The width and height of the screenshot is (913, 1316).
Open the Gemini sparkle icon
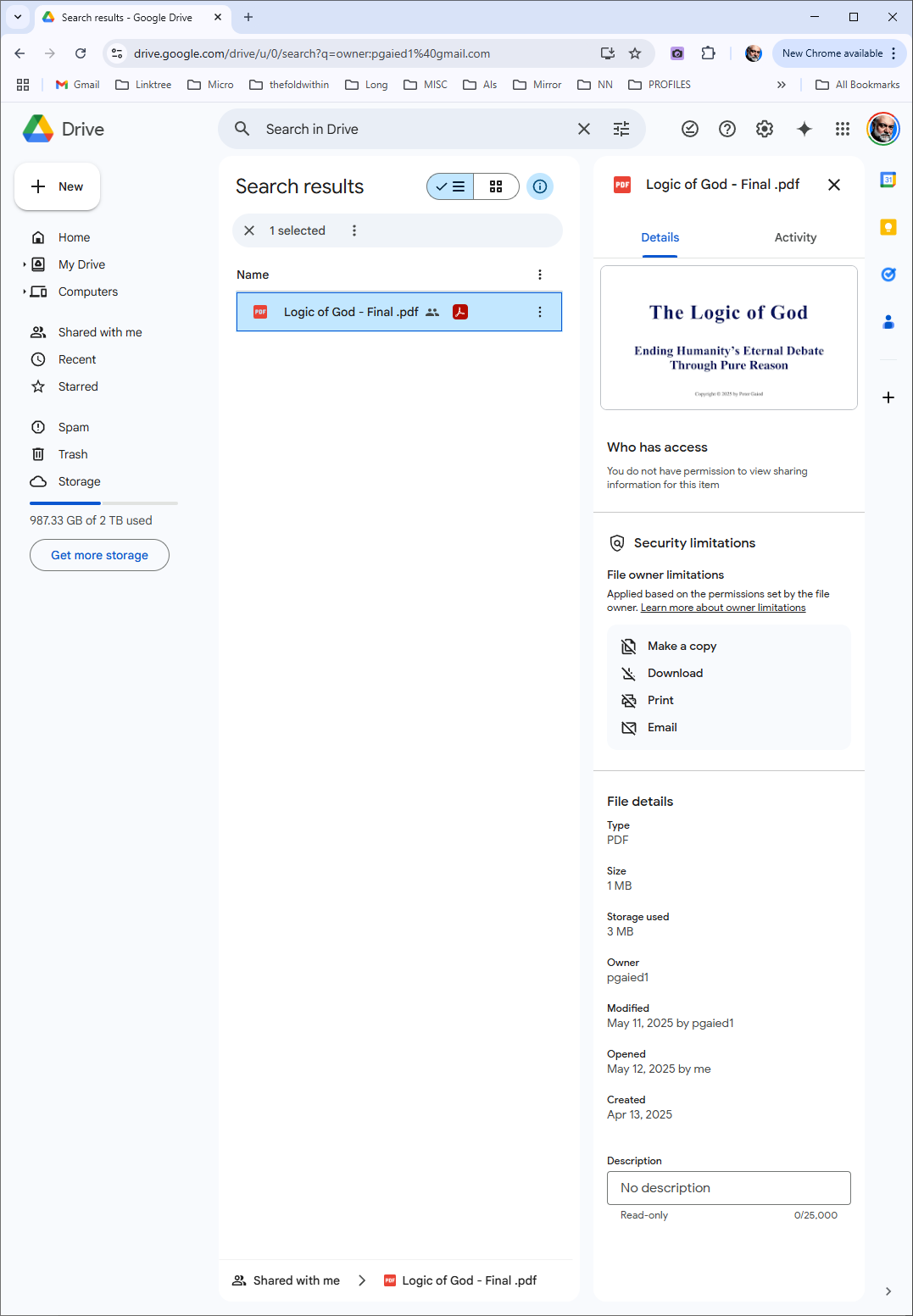(804, 129)
